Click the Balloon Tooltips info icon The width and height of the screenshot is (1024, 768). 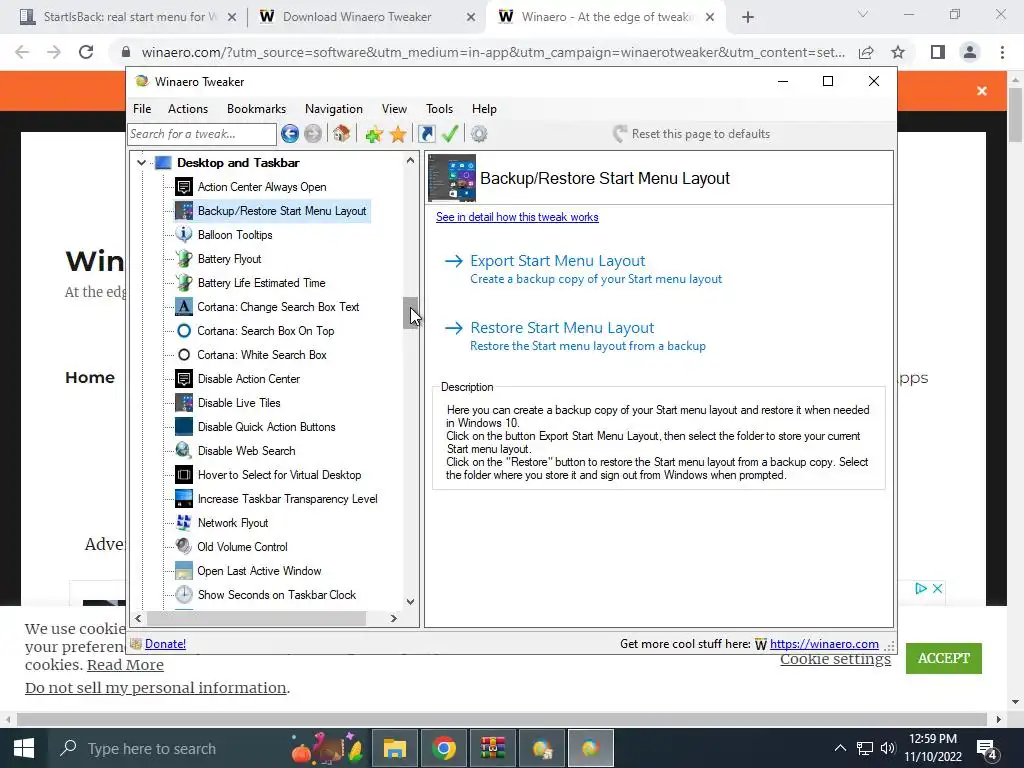[184, 234]
